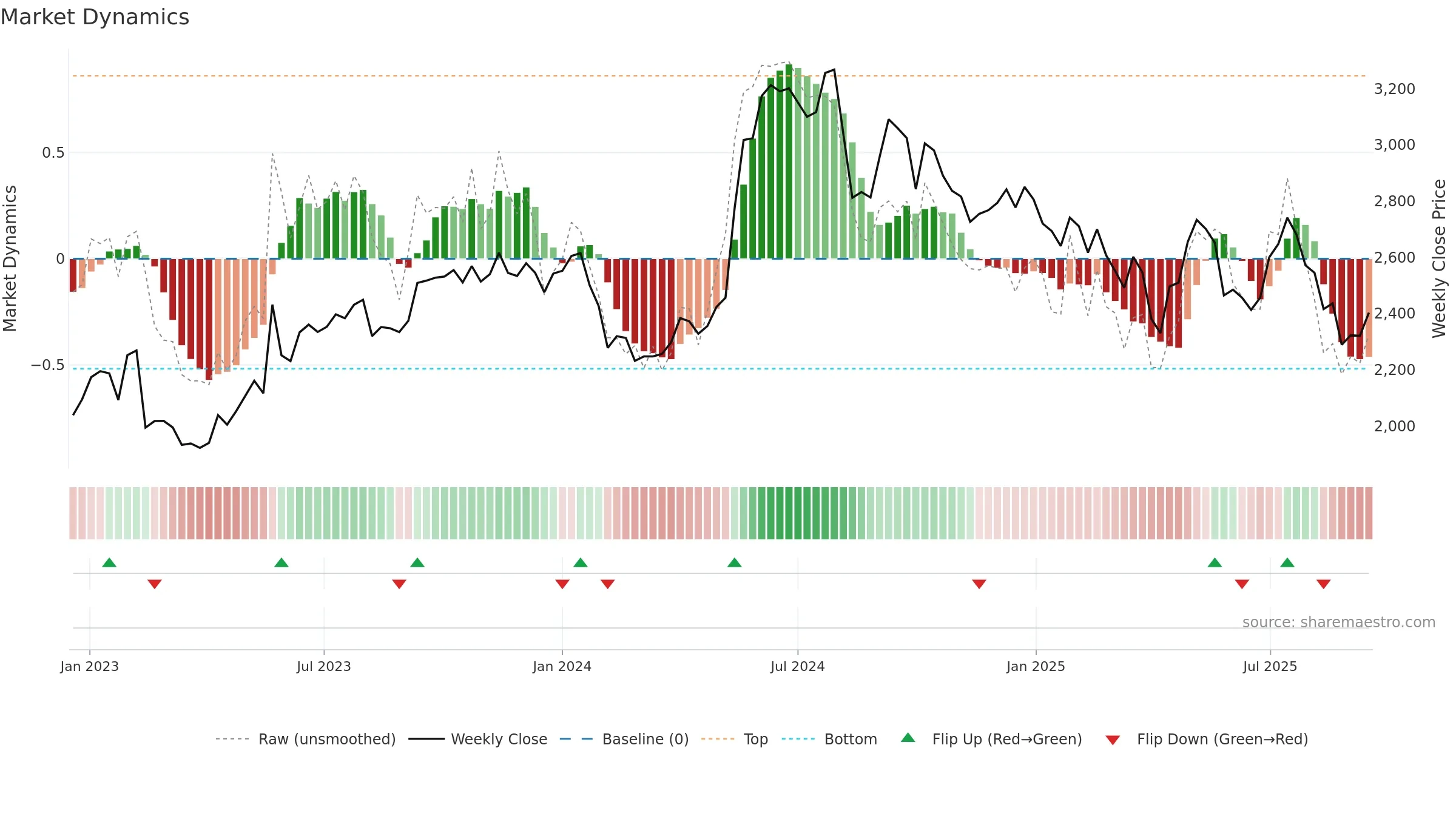1456x819 pixels.
Task: Click the Market Dynamics chart title
Action: click(95, 17)
